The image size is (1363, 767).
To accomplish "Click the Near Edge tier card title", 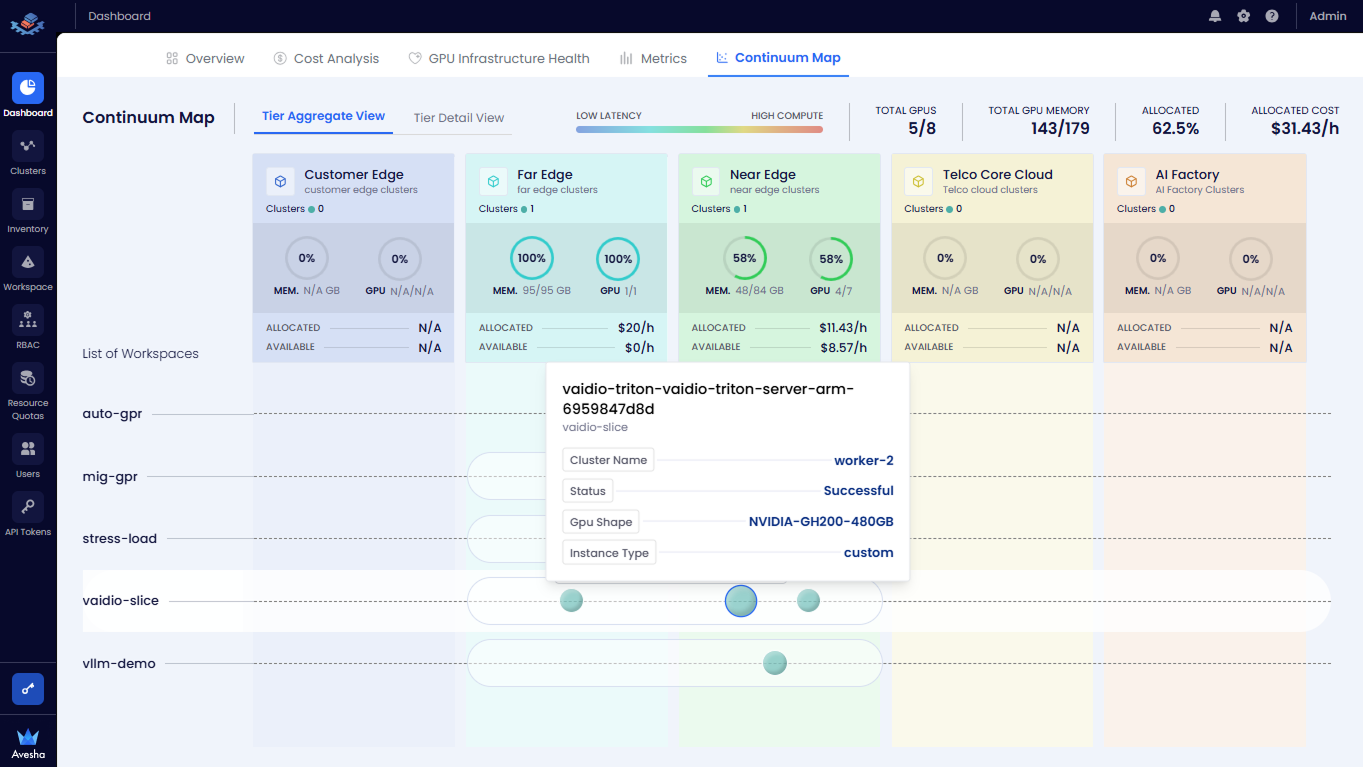I will [x=762, y=175].
